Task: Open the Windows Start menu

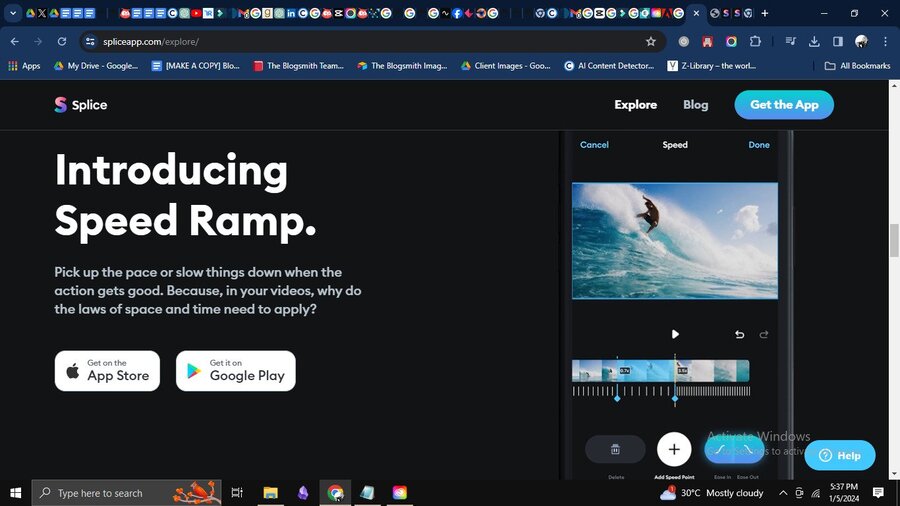Action: pos(15,493)
